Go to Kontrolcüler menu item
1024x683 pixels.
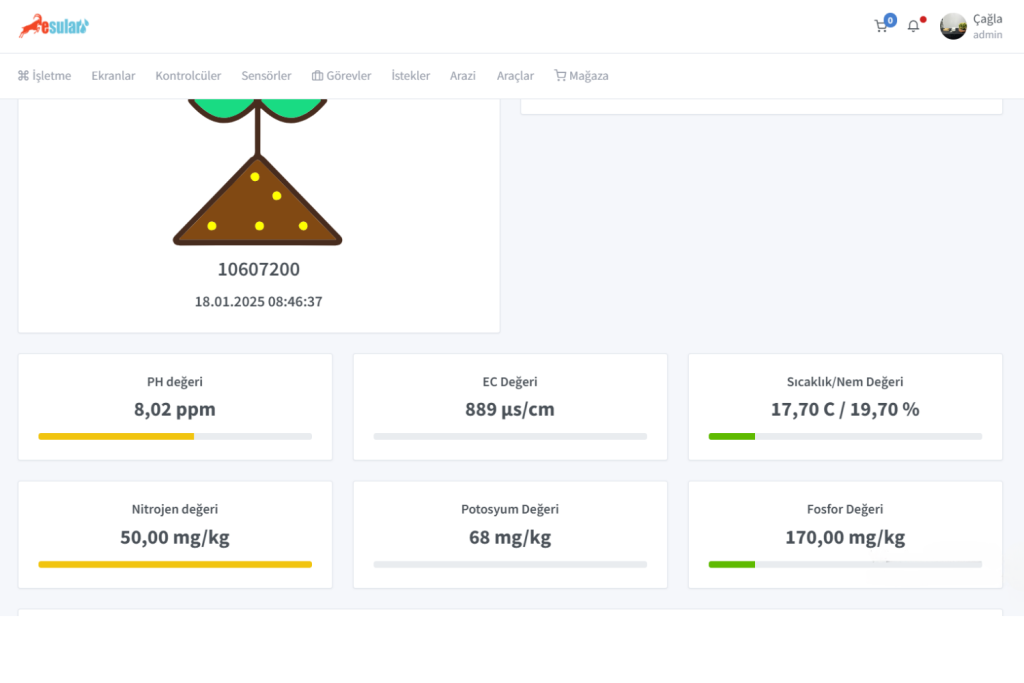(x=188, y=75)
